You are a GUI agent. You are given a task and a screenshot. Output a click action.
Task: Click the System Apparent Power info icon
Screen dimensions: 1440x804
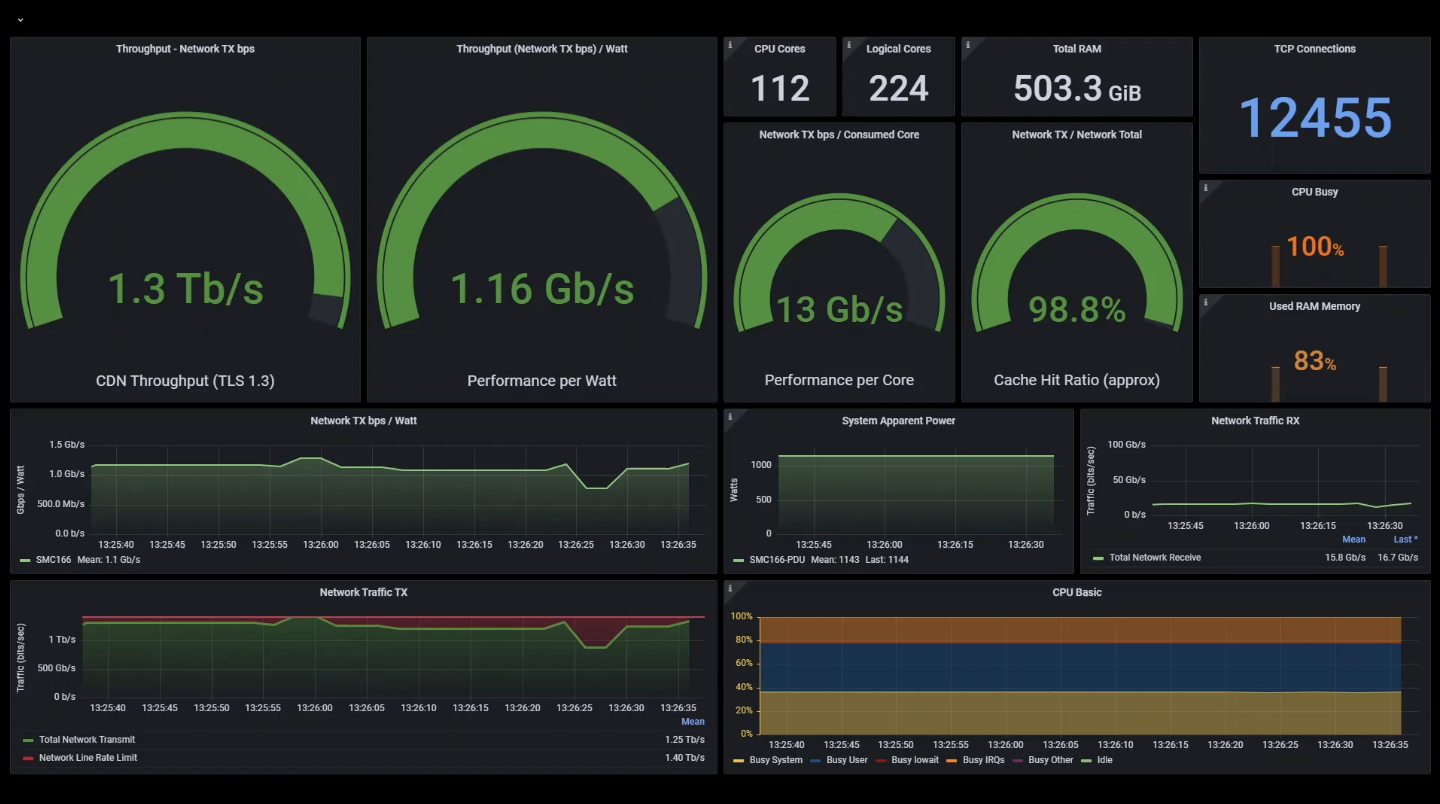coord(730,416)
